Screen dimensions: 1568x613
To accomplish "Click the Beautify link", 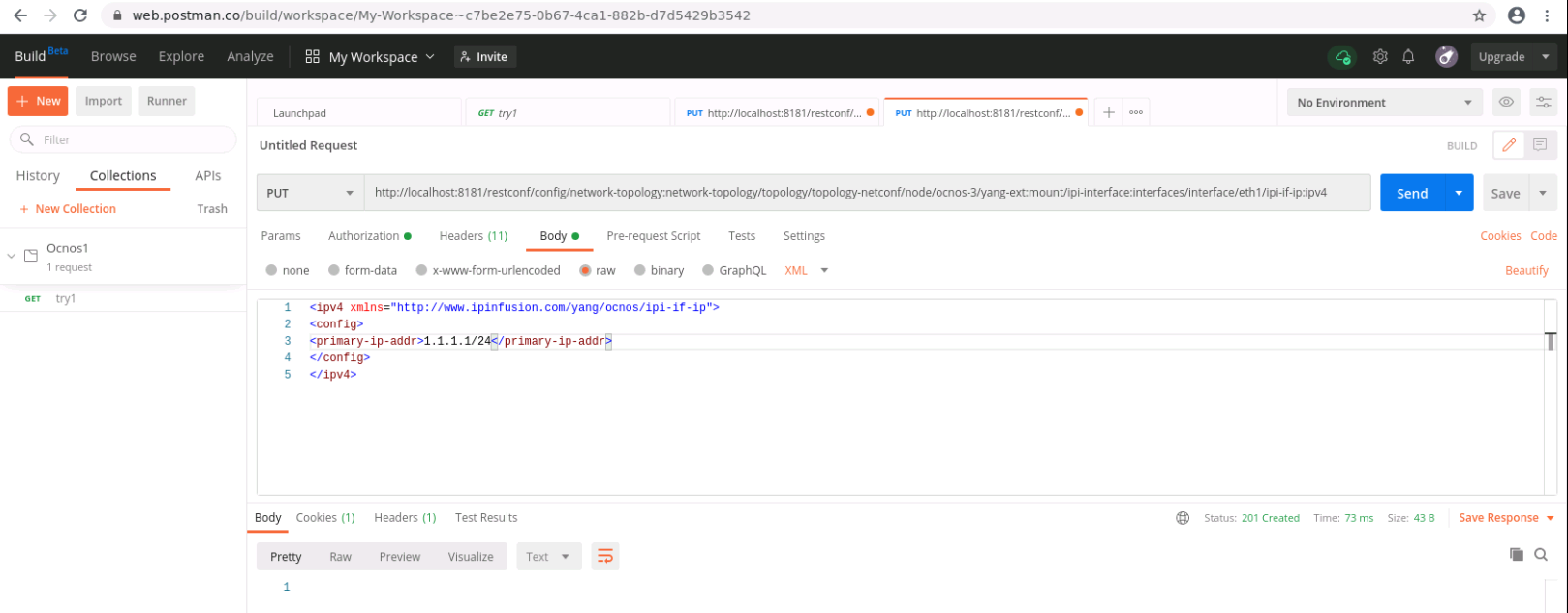I will point(1526,271).
